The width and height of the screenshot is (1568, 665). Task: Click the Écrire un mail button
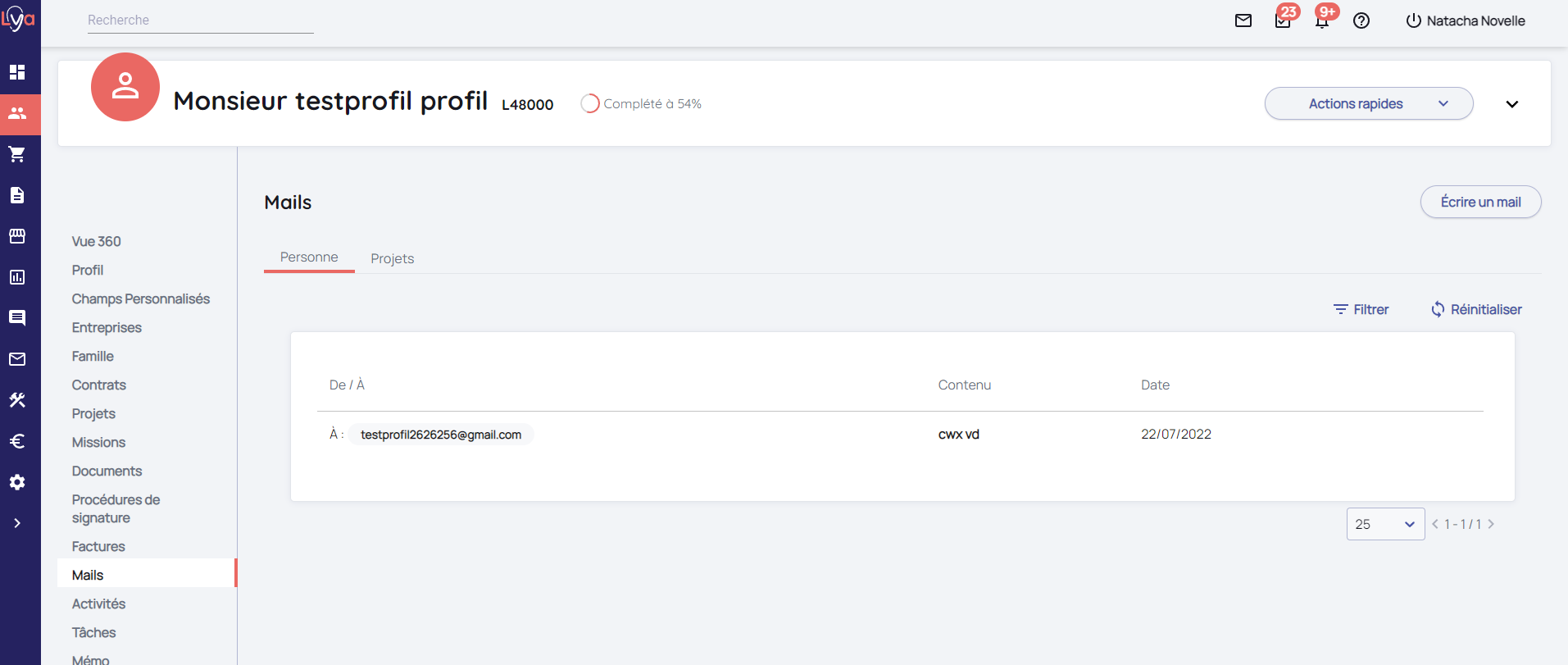[1480, 203]
